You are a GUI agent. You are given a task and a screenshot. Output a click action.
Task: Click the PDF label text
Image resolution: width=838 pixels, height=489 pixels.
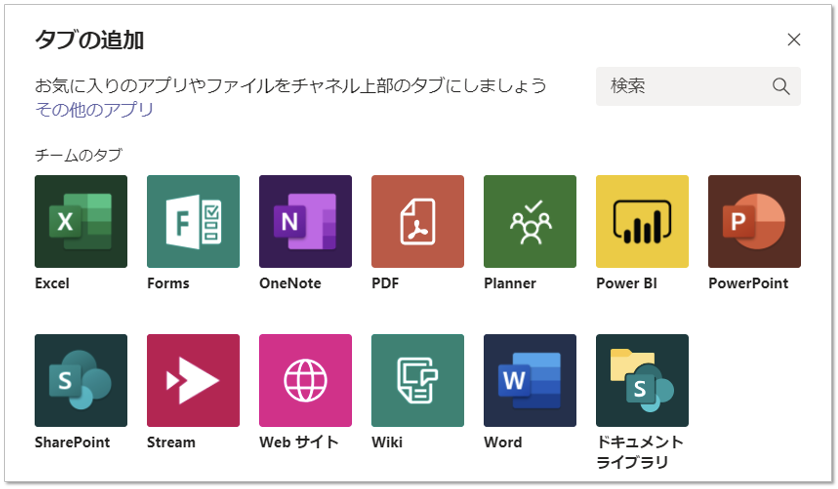pyautogui.click(x=385, y=283)
